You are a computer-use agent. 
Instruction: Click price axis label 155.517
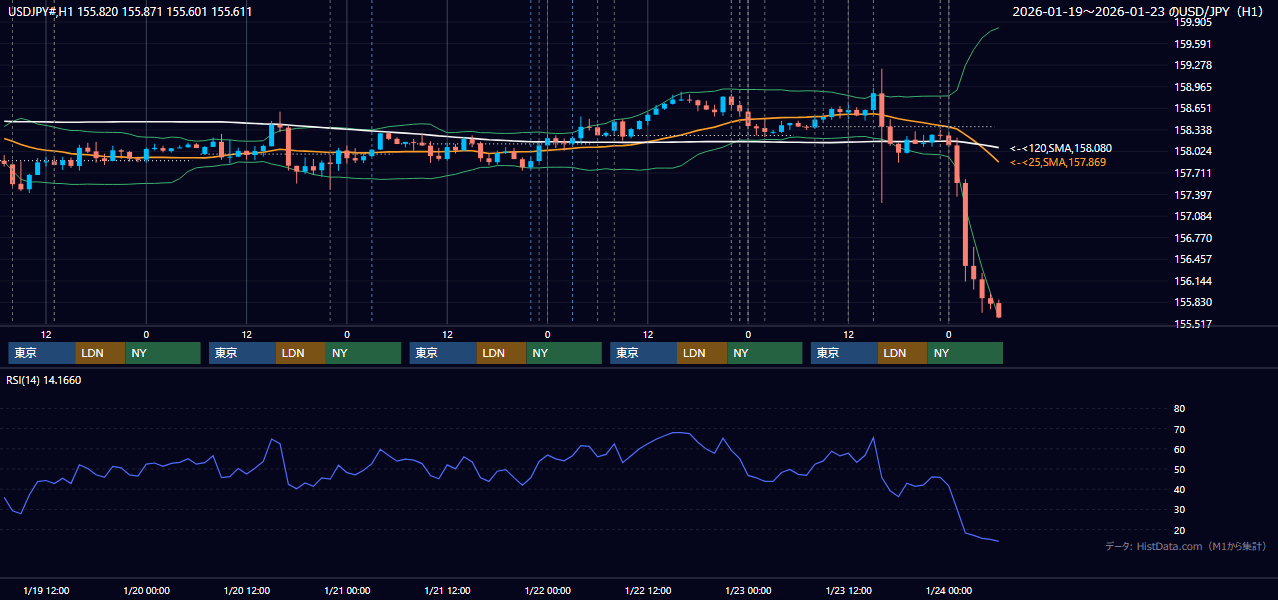tap(1193, 324)
